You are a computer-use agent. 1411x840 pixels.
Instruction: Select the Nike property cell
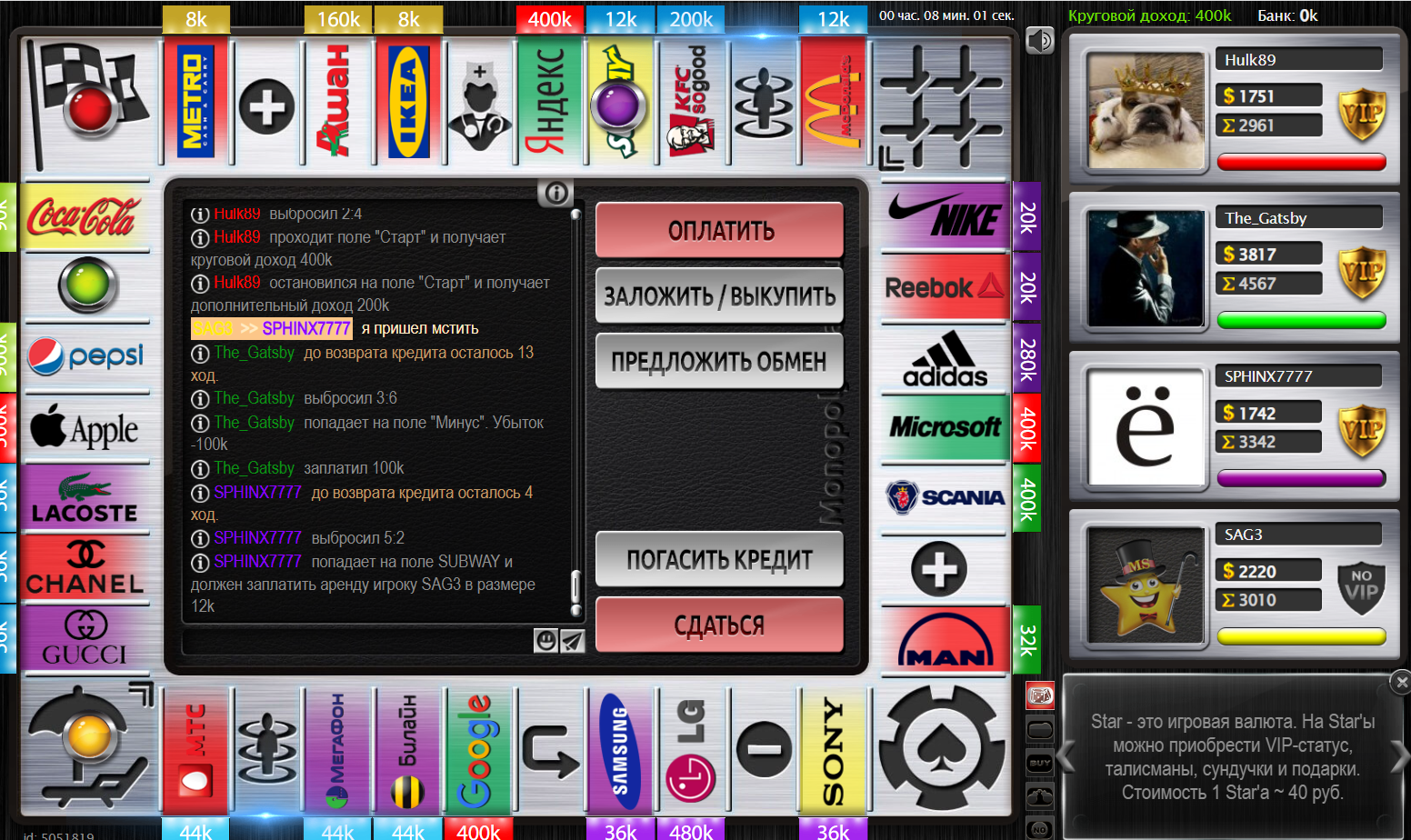click(x=946, y=216)
